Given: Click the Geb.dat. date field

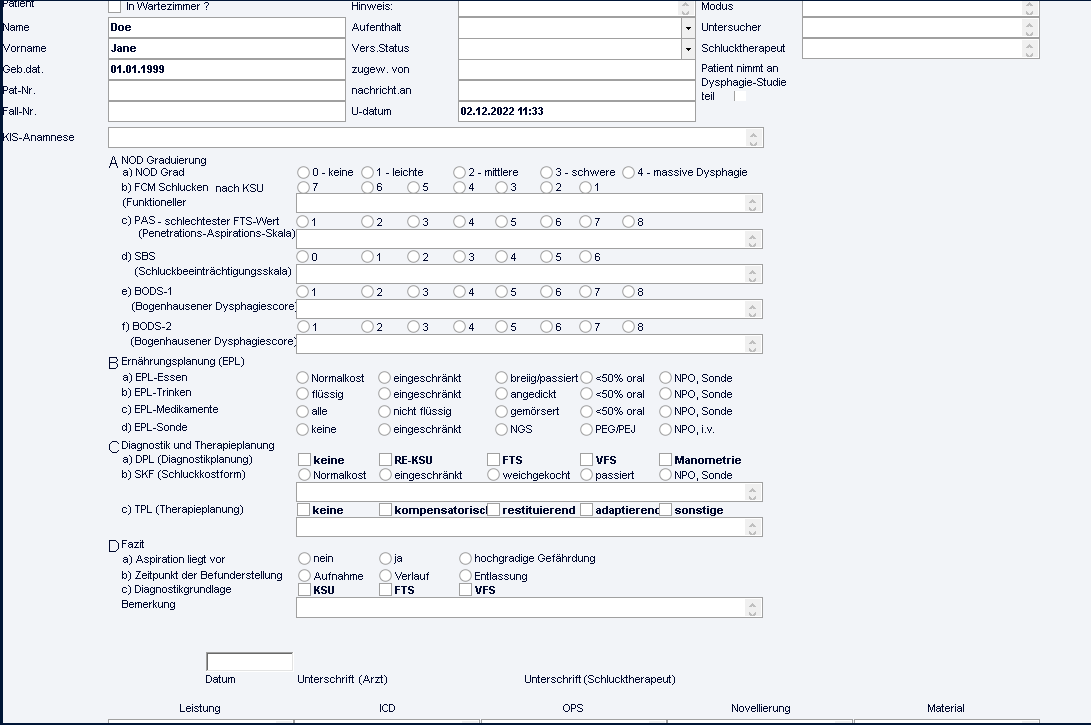Looking at the screenshot, I should pyautogui.click(x=227, y=70).
